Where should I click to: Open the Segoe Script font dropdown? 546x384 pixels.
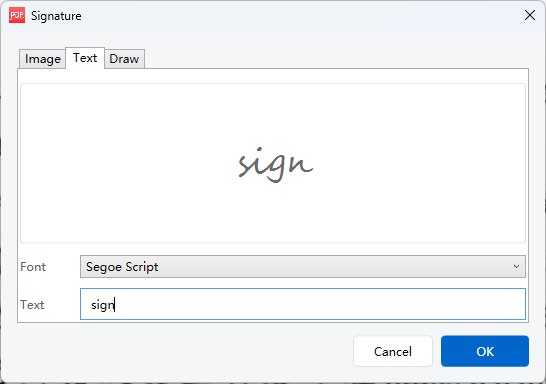tap(303, 267)
